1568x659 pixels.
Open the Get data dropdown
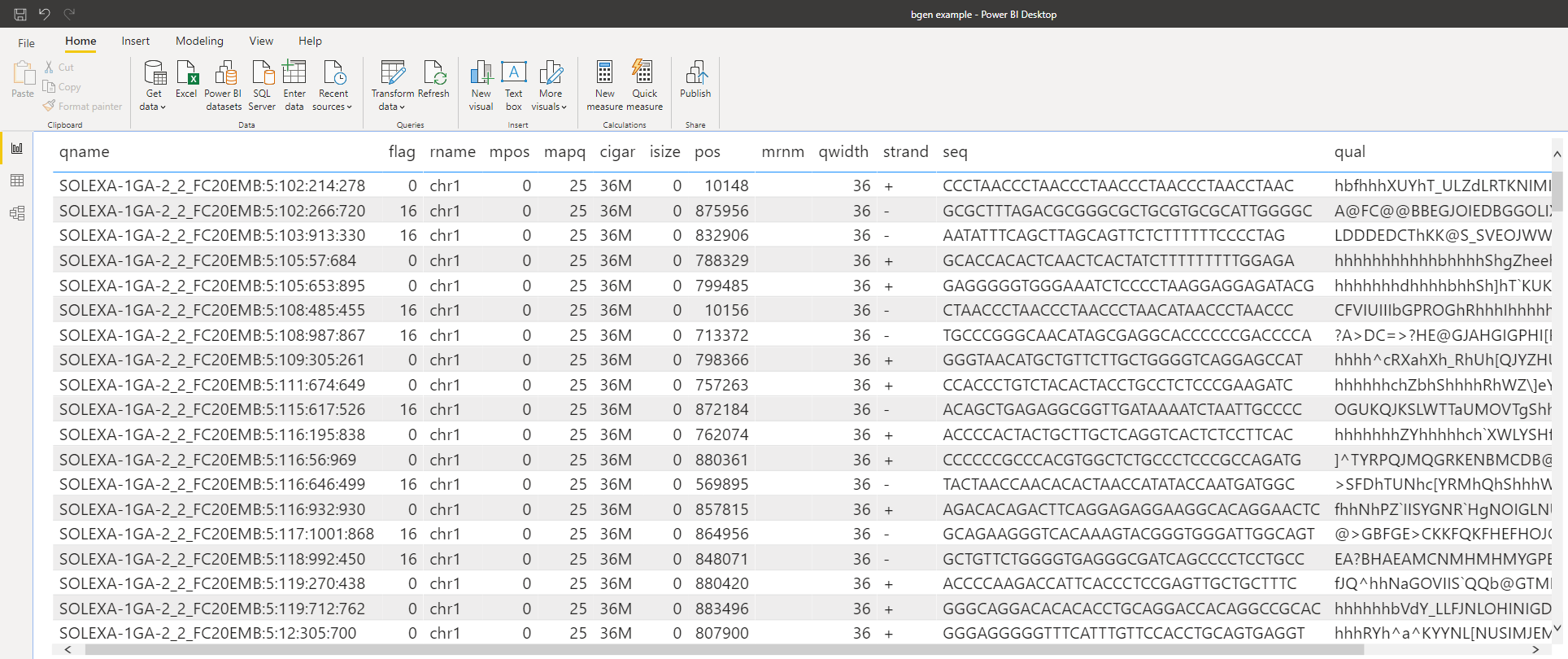point(154,85)
